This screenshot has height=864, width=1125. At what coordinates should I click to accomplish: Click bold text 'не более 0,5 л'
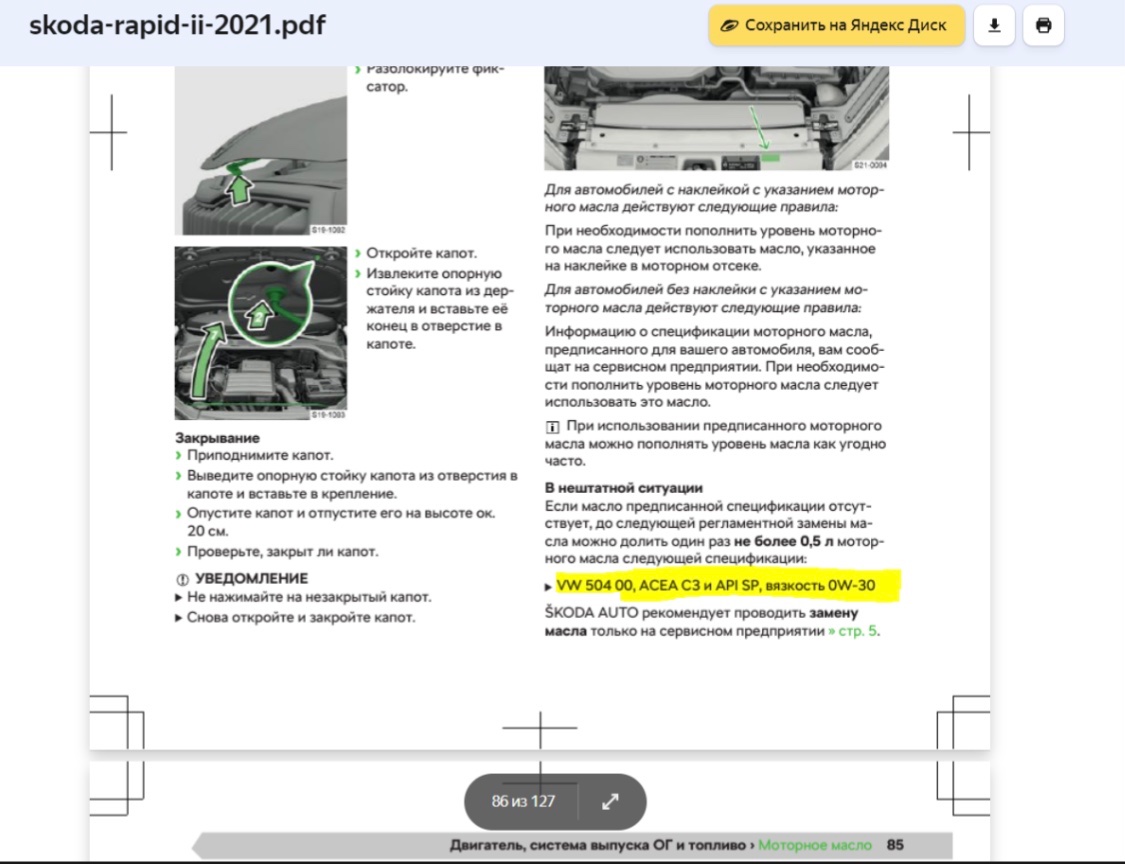783,541
